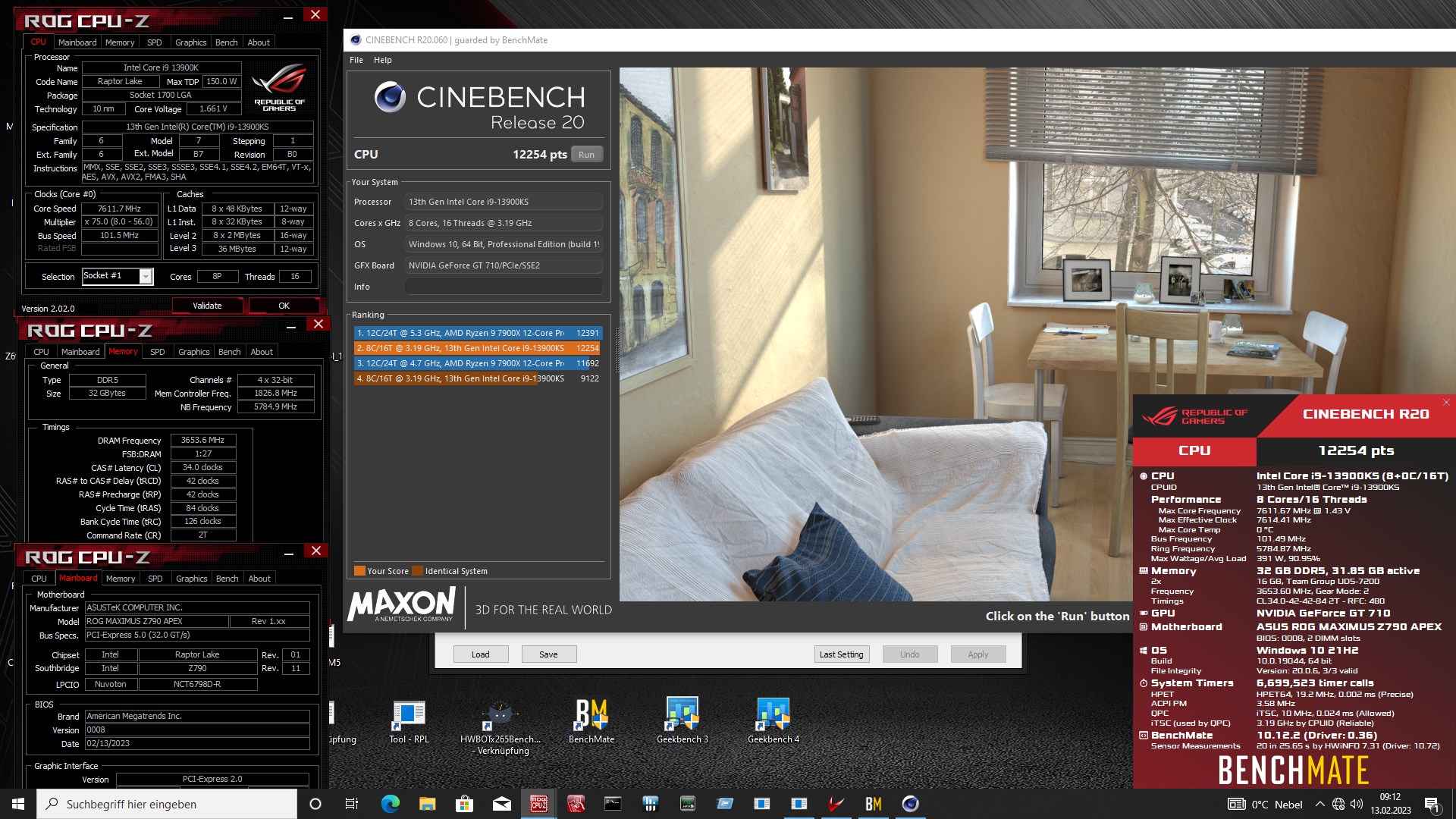Select CPU tab in bottom CPU-Z mainboard window
Viewport: 1456px width, 819px height.
[39, 579]
